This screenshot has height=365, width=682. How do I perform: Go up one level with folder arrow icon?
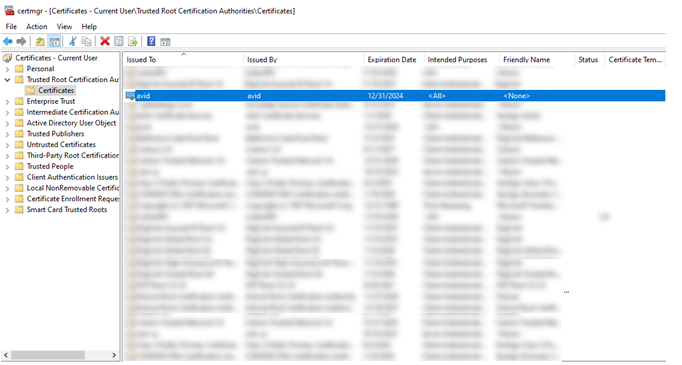point(40,42)
